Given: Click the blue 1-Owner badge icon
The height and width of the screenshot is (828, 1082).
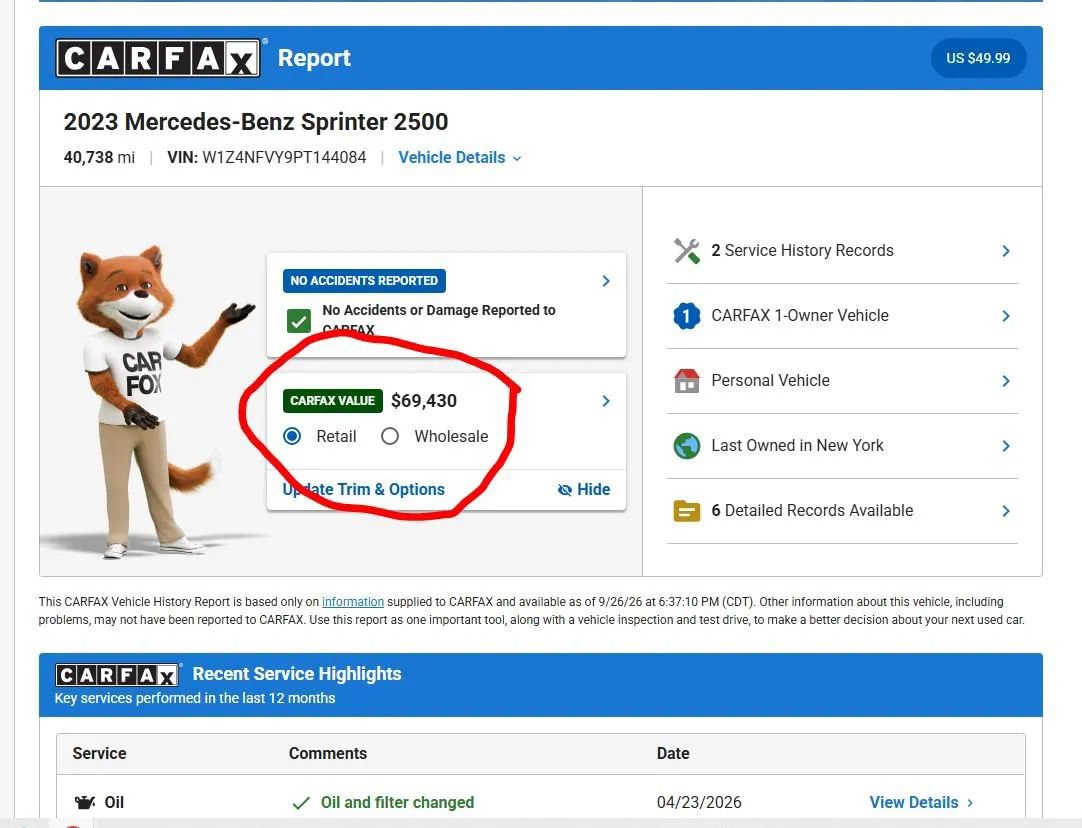Looking at the screenshot, I should pyautogui.click(x=687, y=316).
